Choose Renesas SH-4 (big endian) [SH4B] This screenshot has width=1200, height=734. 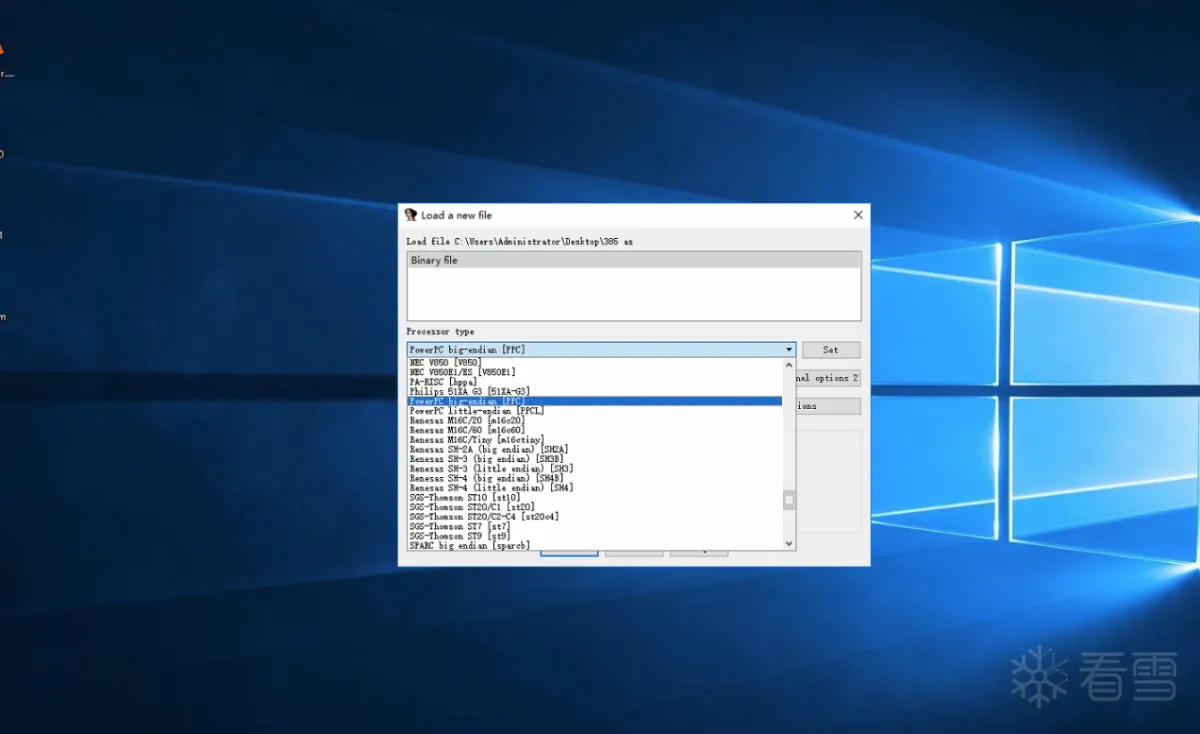pyautogui.click(x=595, y=479)
